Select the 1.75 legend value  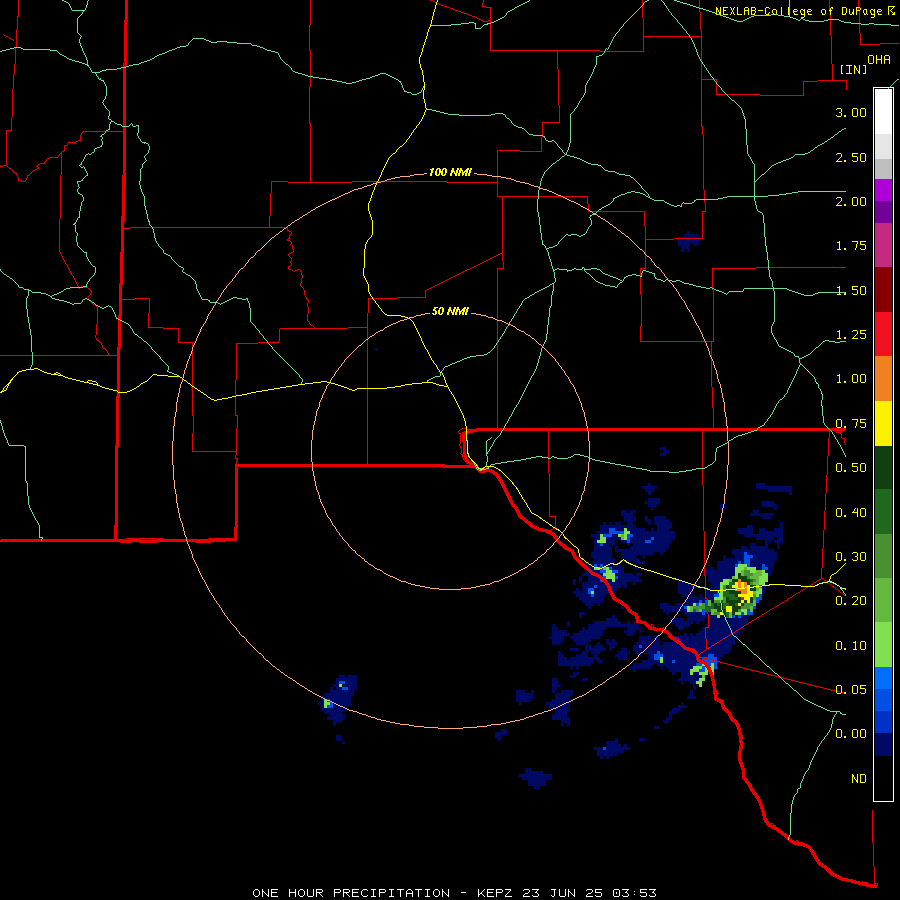tap(851, 246)
